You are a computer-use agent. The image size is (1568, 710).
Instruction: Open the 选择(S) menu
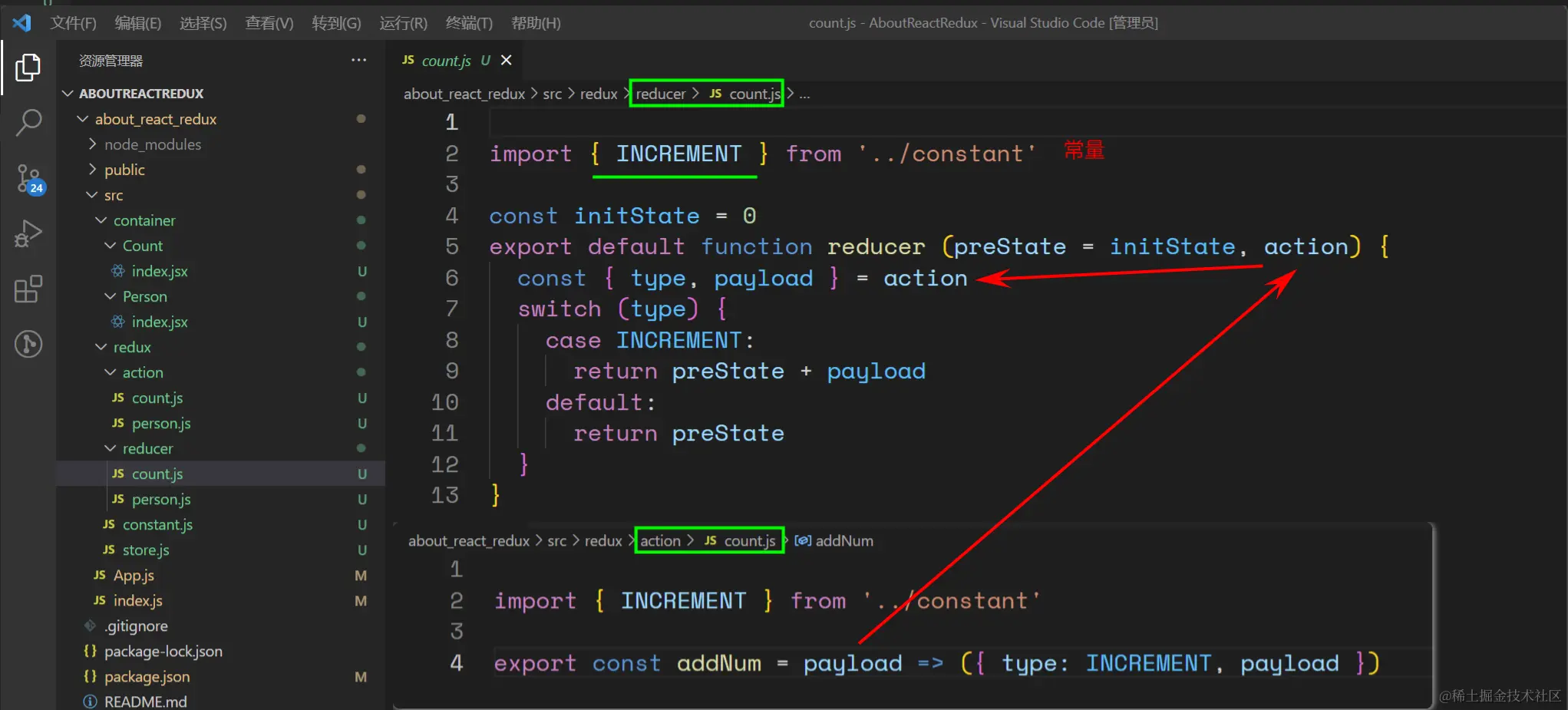203,23
